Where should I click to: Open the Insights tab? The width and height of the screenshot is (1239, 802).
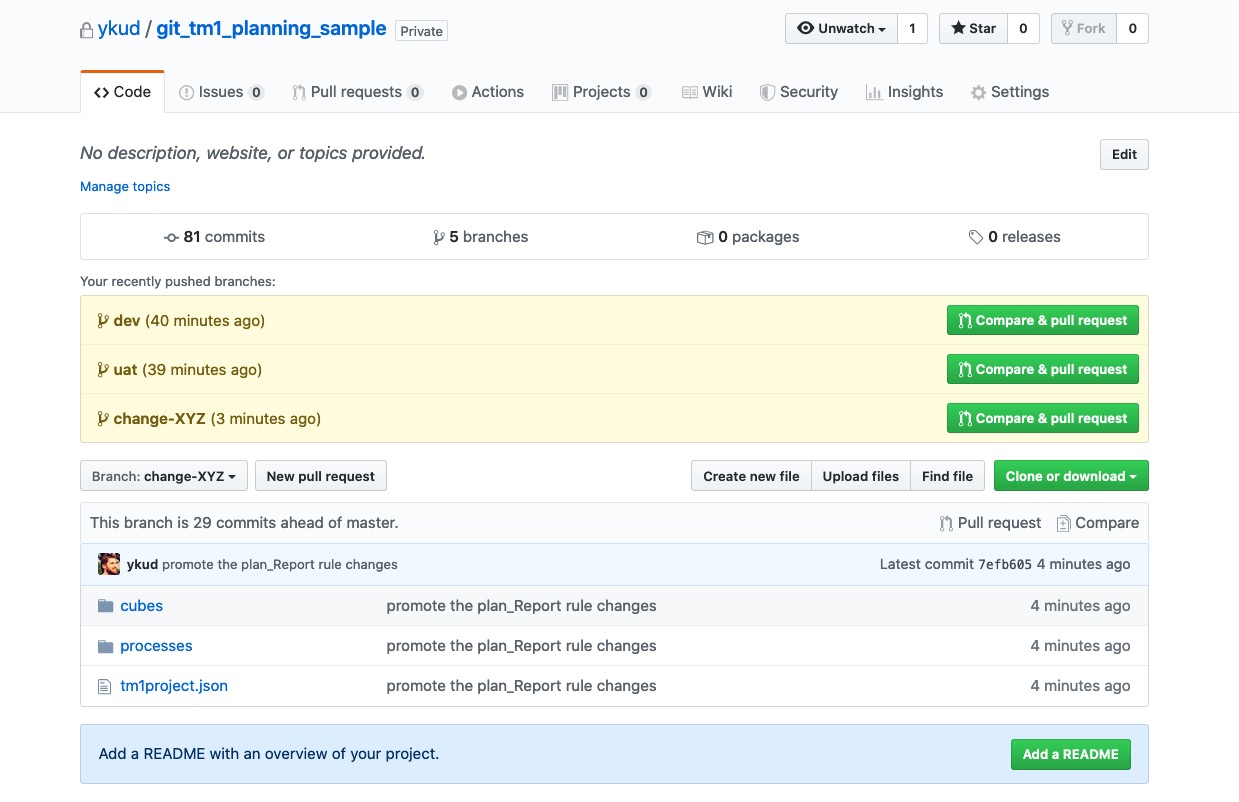(904, 92)
